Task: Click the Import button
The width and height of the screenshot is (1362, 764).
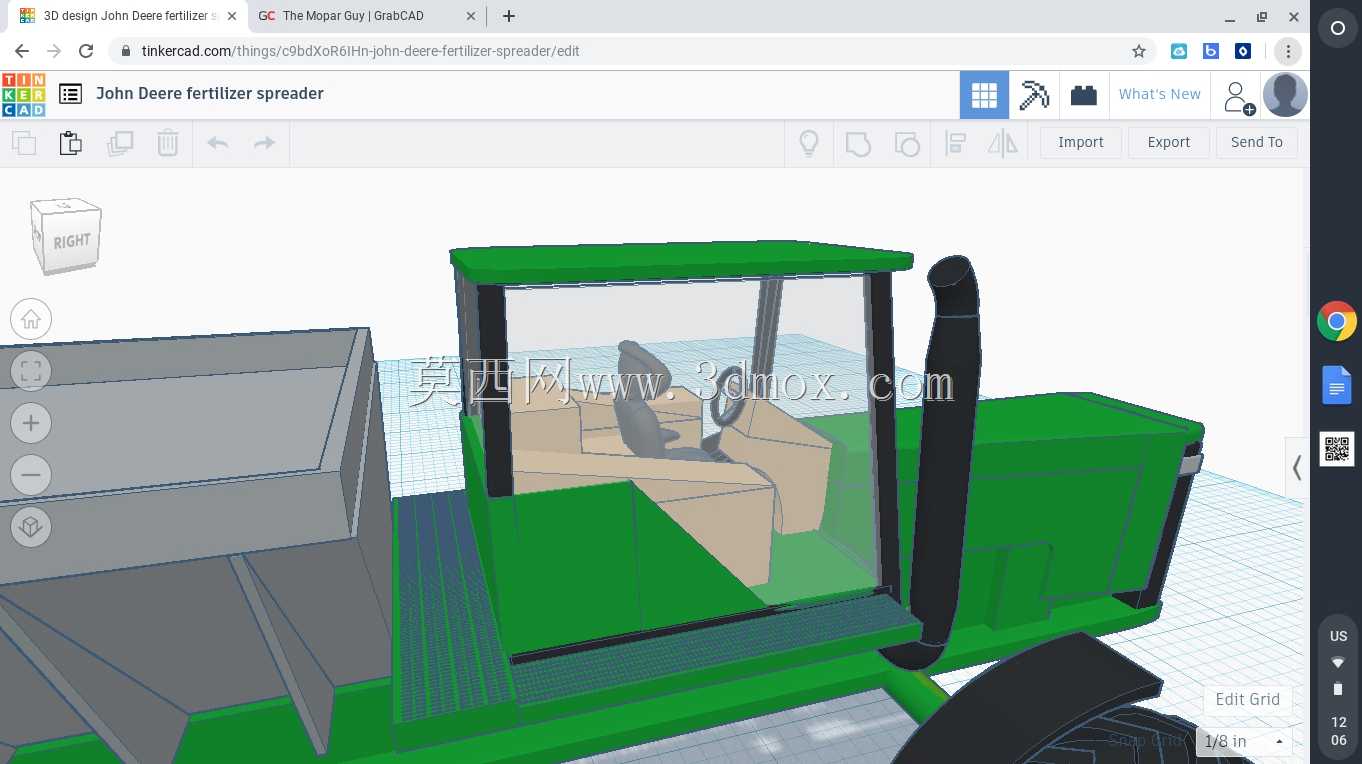Action: (1081, 142)
